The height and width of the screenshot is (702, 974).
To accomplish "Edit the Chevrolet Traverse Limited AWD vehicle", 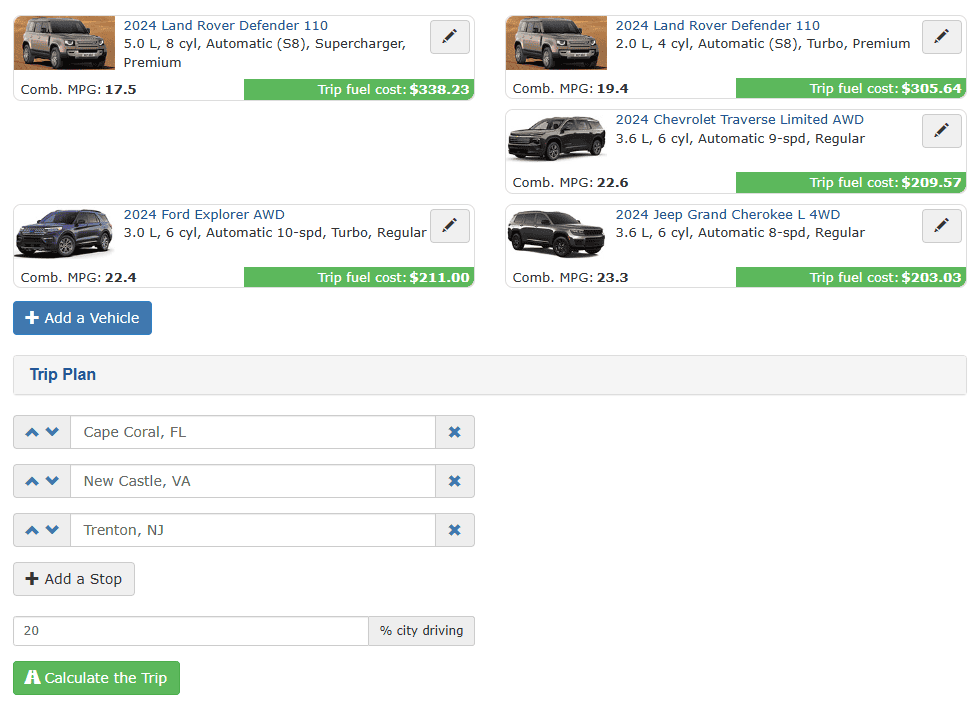I will pyautogui.click(x=941, y=130).
